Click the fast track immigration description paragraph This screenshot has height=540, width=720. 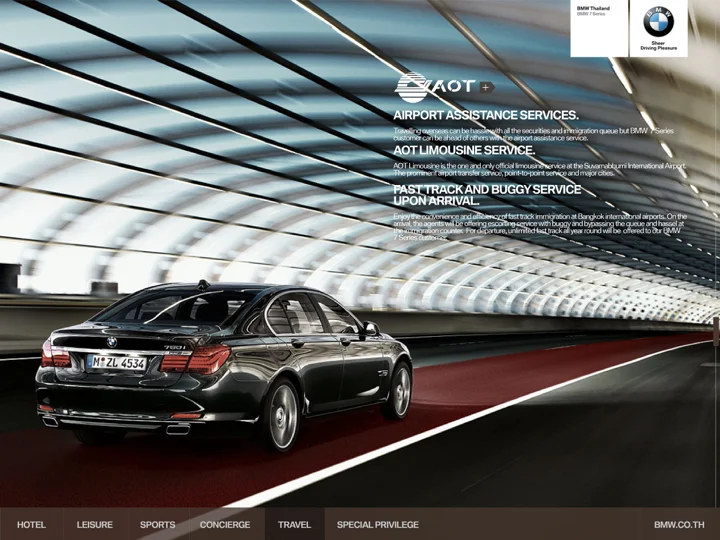click(540, 227)
